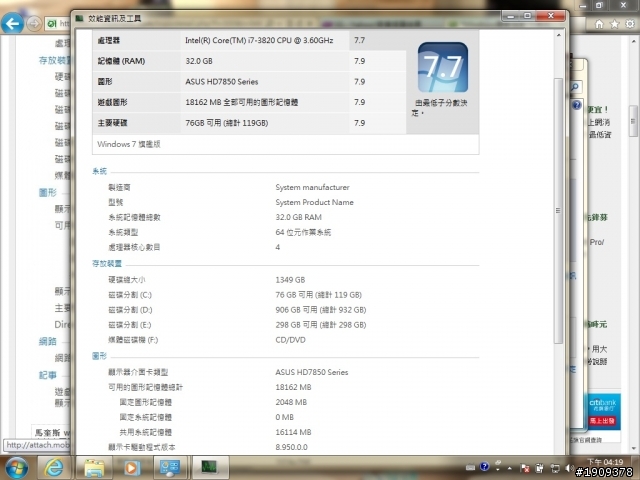Viewport: 640px width, 480px height.
Task: Click the search magnifier in background window
Action: click(x=575, y=87)
